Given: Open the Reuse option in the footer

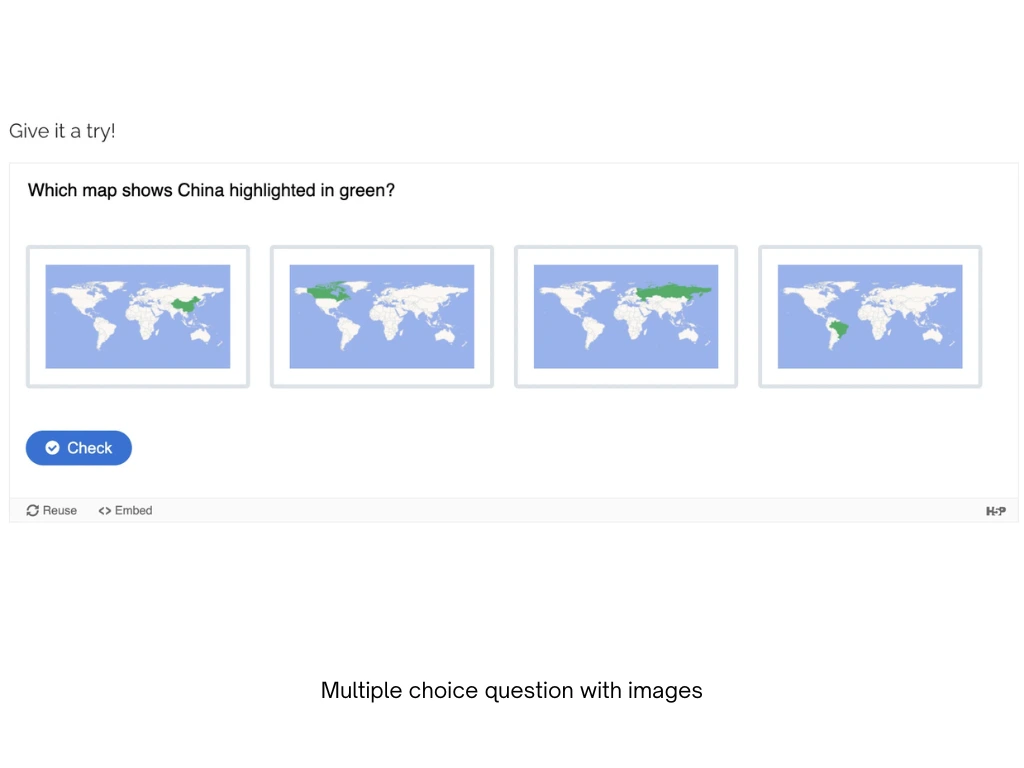Looking at the screenshot, I should tap(51, 510).
